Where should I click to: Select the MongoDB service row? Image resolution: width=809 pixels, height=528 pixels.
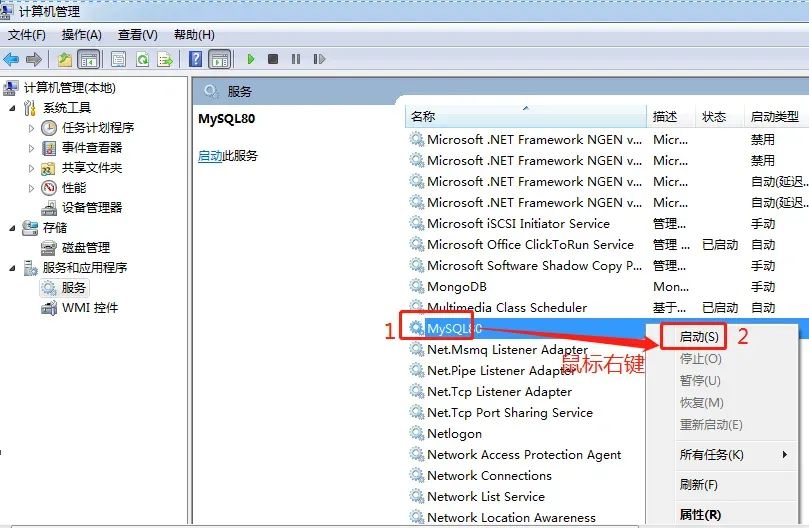608,286
